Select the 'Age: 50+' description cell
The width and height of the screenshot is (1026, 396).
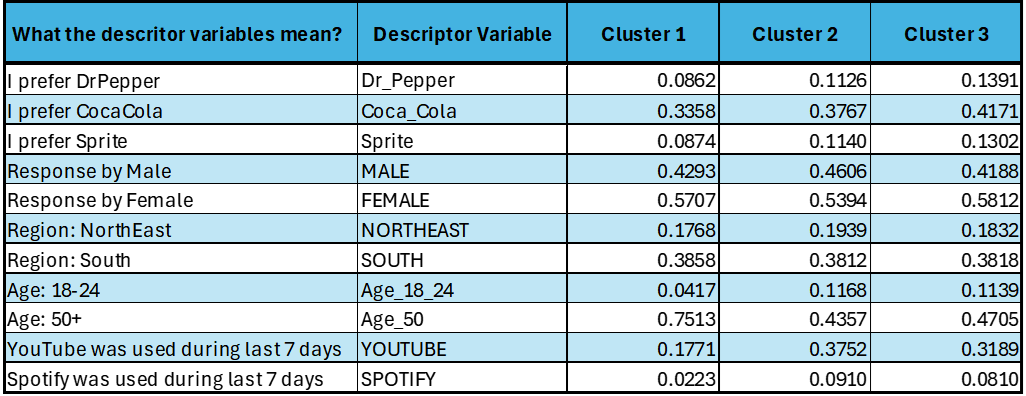[181, 319]
